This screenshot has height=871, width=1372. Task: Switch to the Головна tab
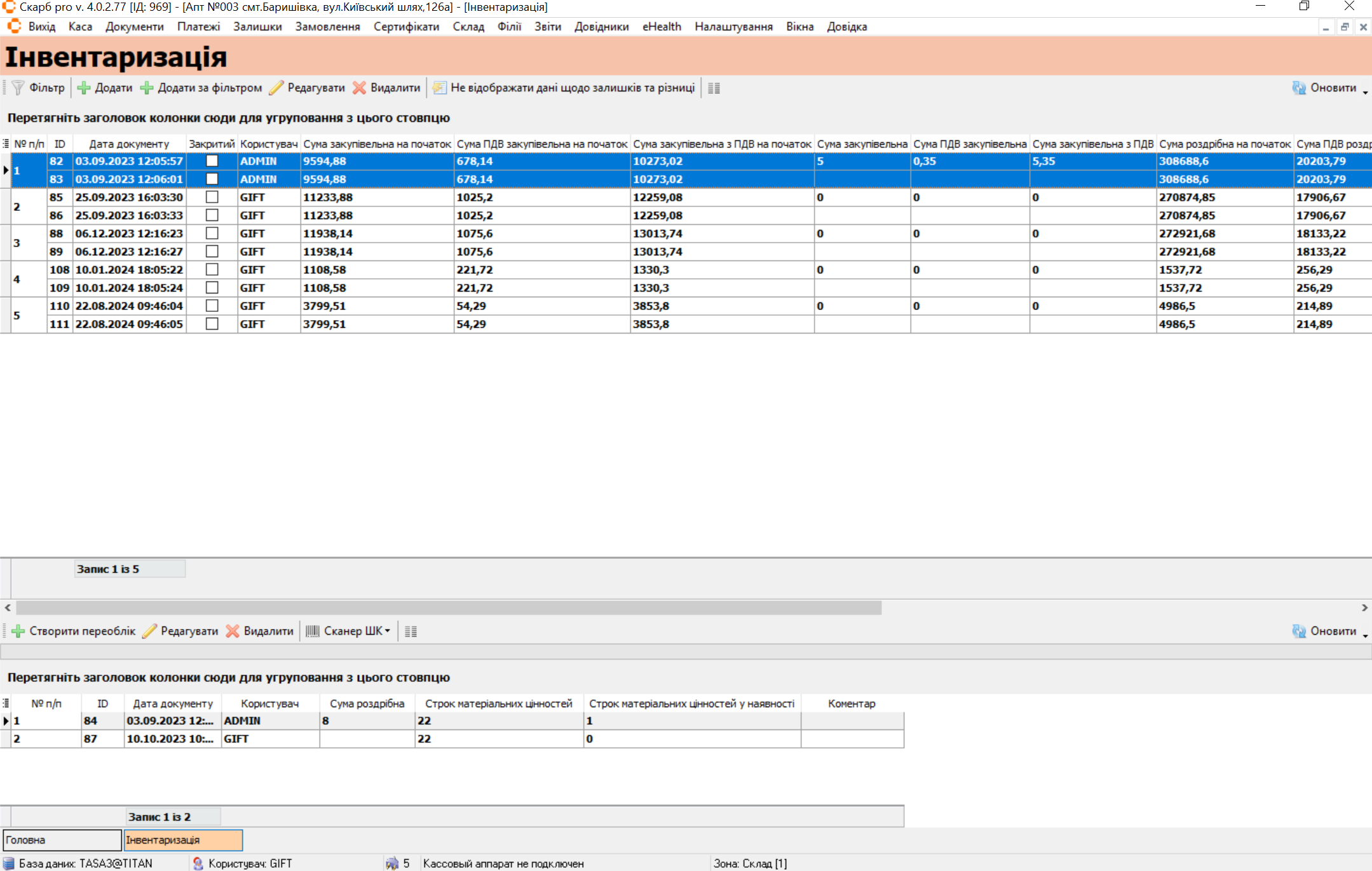tap(62, 840)
